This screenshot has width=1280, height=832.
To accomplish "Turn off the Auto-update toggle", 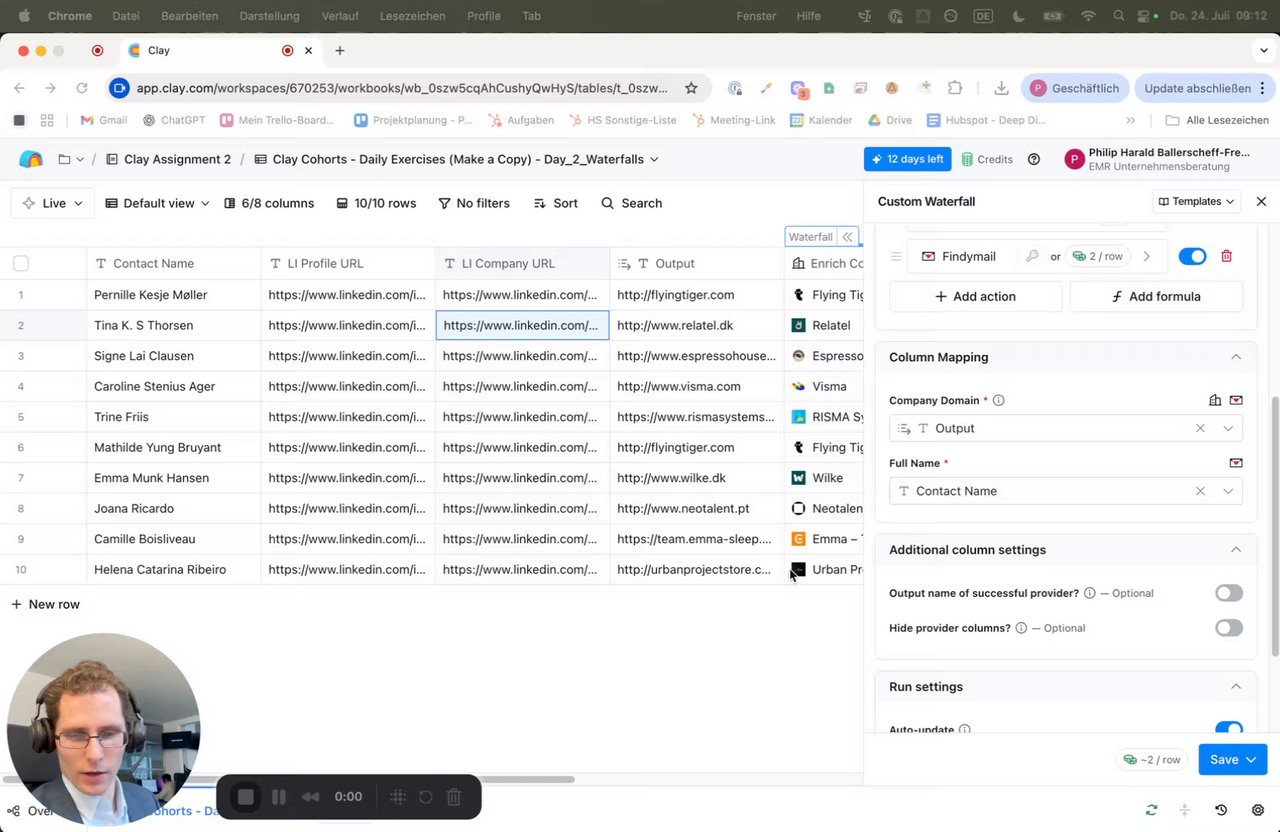I will [x=1229, y=729].
